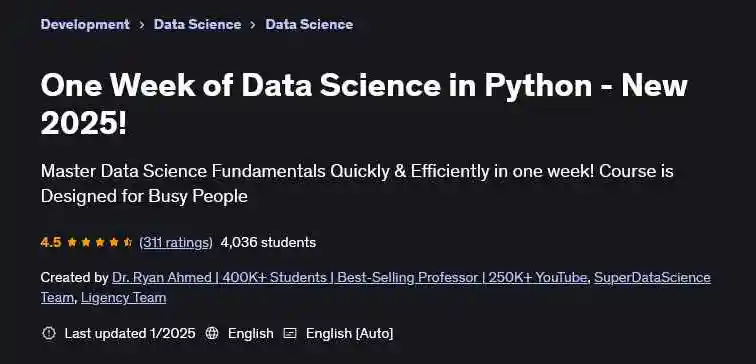
Task: Open SuperDataScience Team instructor link
Action: [x=376, y=288]
